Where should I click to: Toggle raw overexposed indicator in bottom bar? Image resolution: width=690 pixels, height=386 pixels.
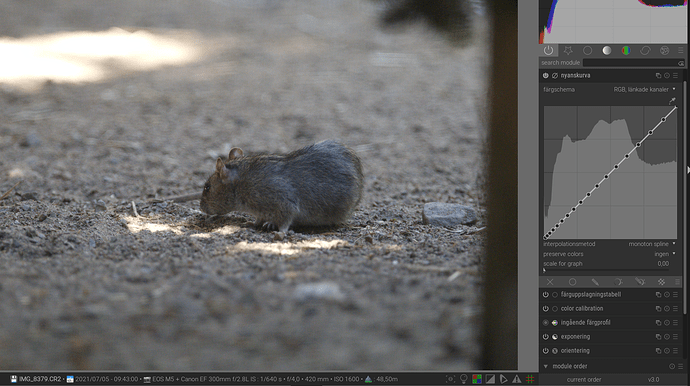pos(477,379)
